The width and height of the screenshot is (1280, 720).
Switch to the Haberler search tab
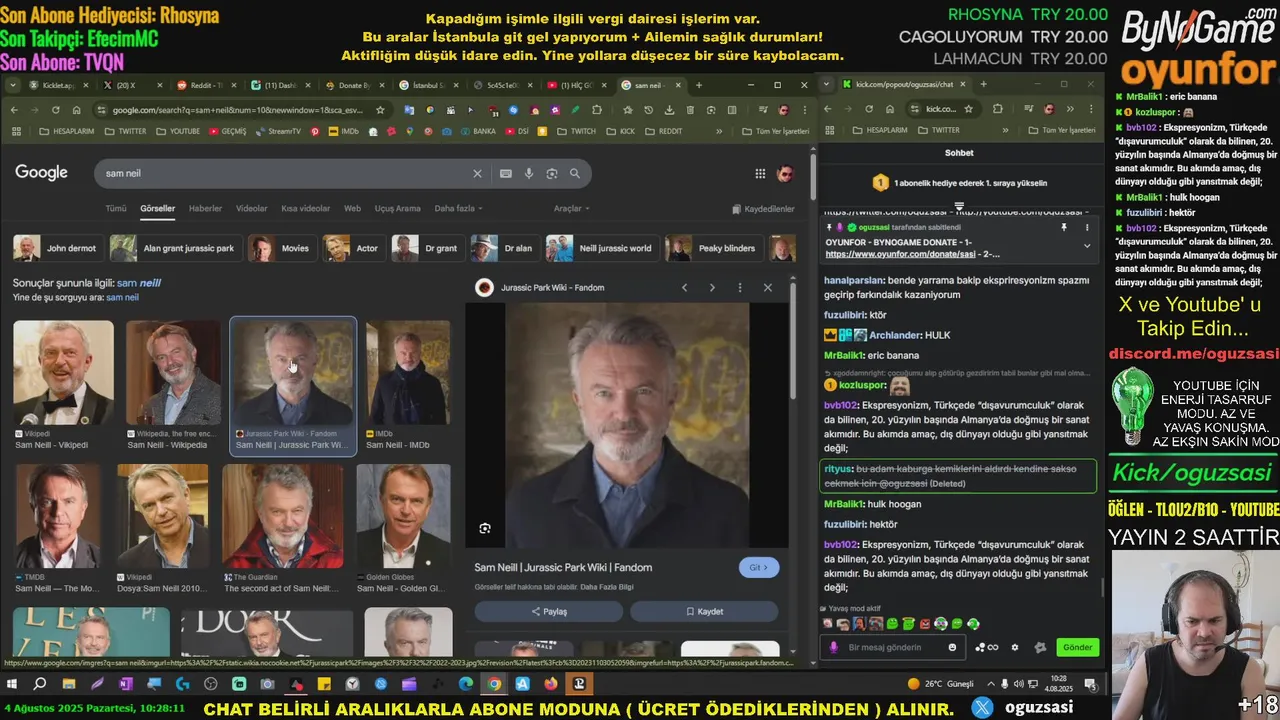pyautogui.click(x=205, y=208)
